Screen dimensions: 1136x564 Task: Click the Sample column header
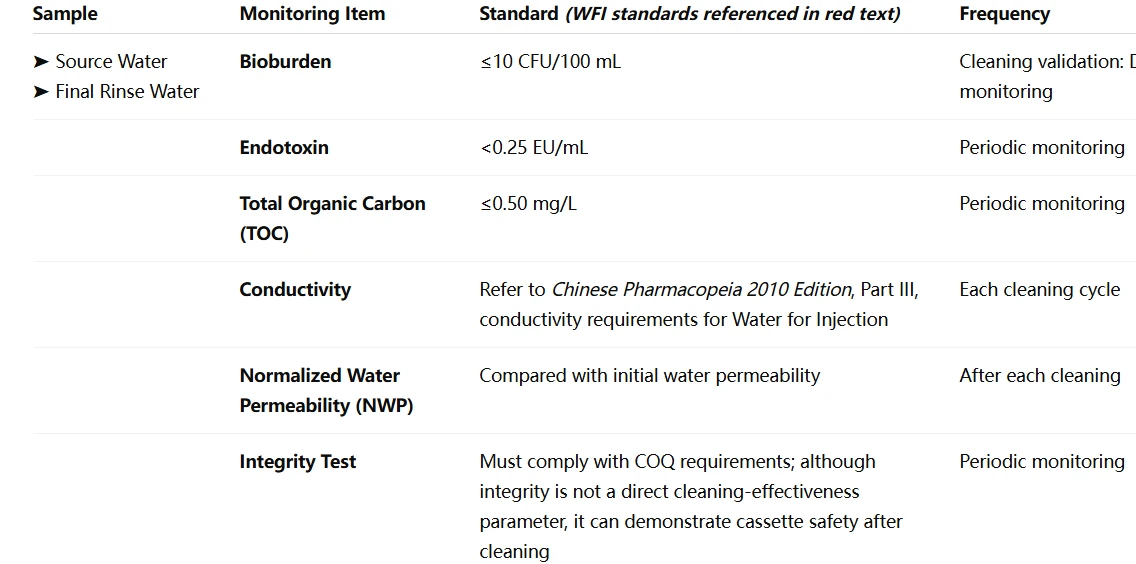pyautogui.click(x=65, y=14)
